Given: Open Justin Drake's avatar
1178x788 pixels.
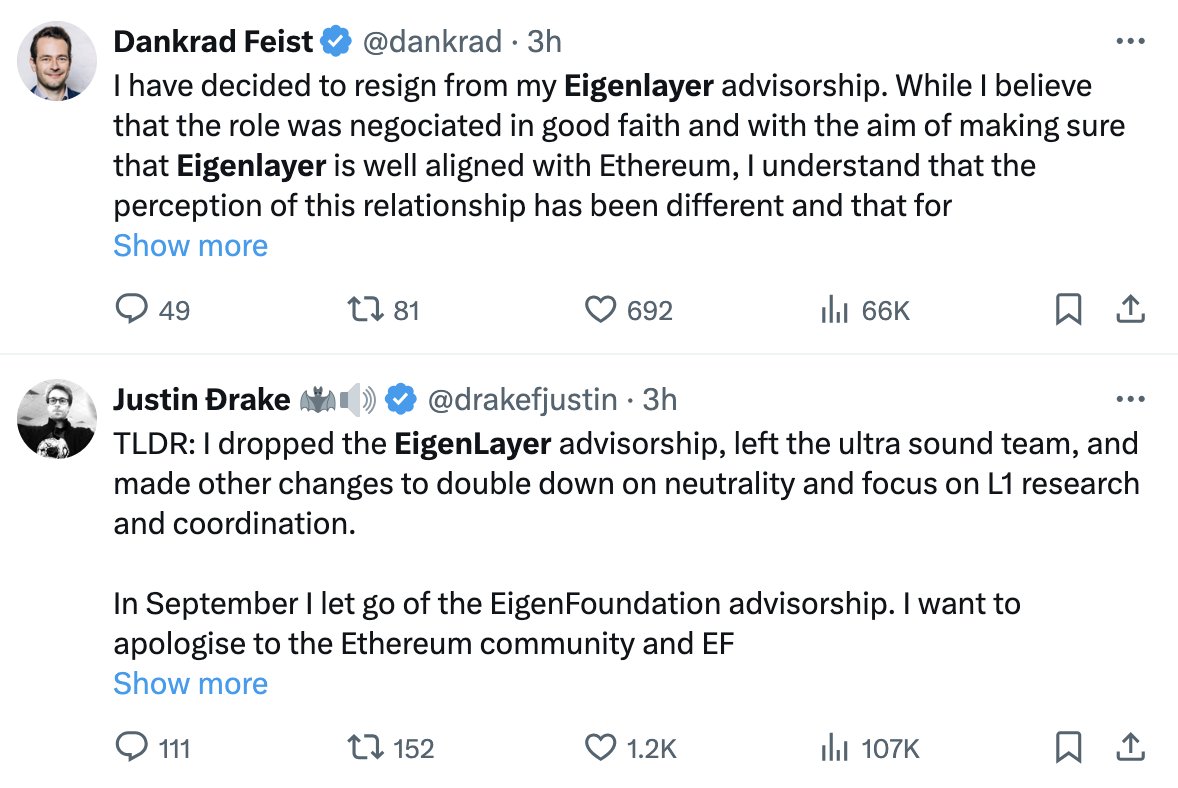Looking at the screenshot, I should (x=57, y=419).
